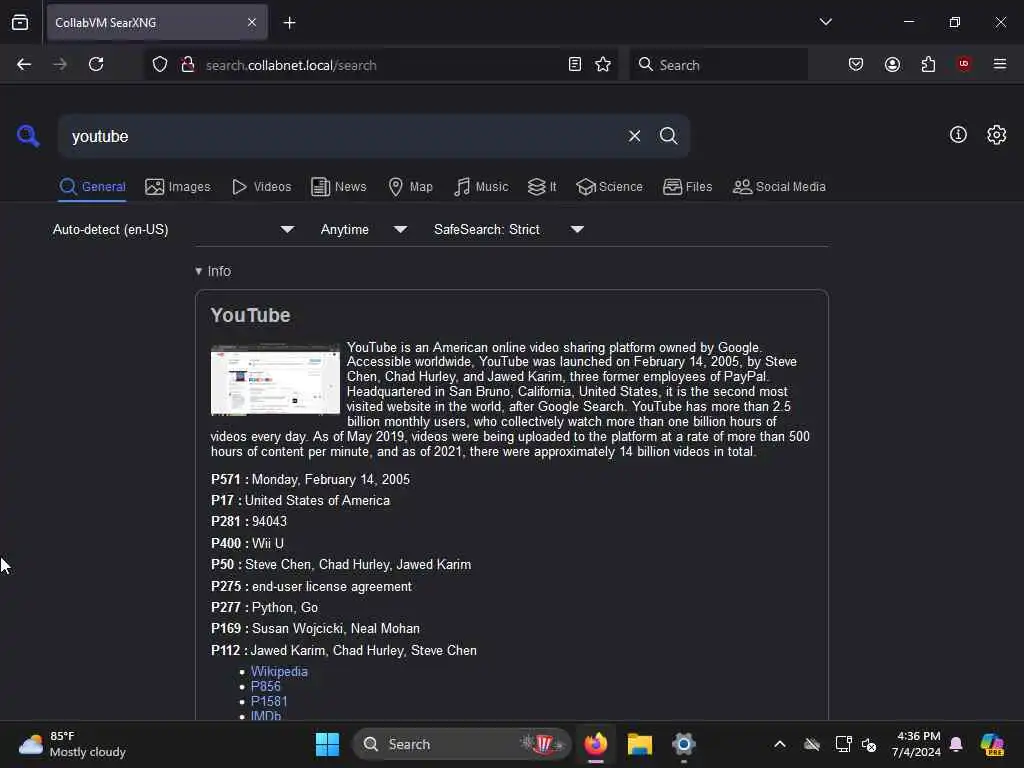Screen dimensions: 1024x768
Task: Click the P571 Monday, February 14, 2005 row
Action: pyautogui.click(x=310, y=479)
